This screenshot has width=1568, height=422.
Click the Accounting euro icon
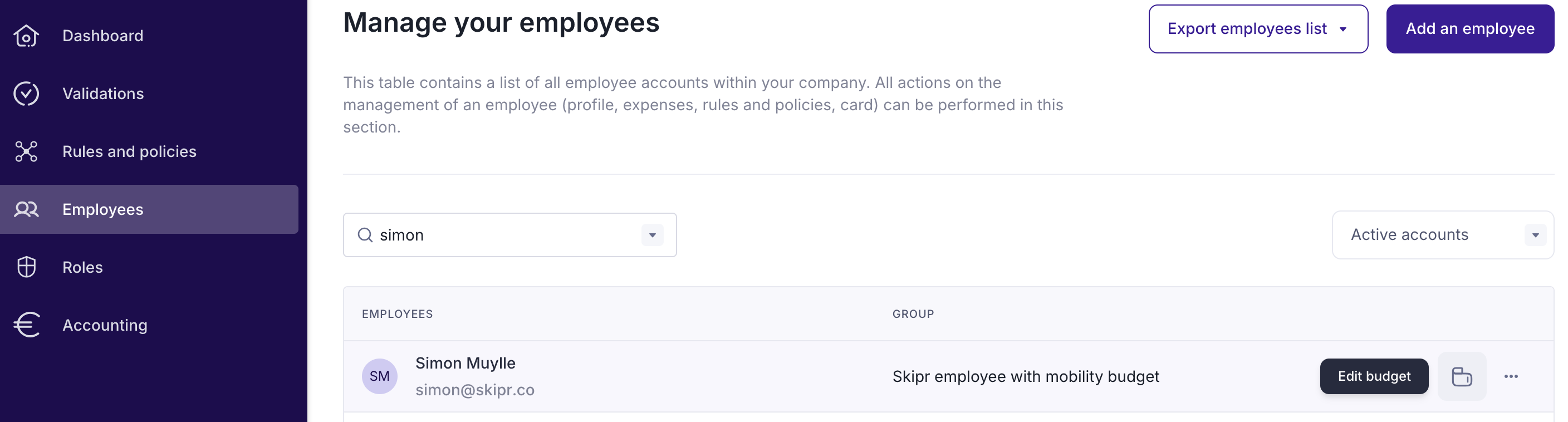click(27, 325)
